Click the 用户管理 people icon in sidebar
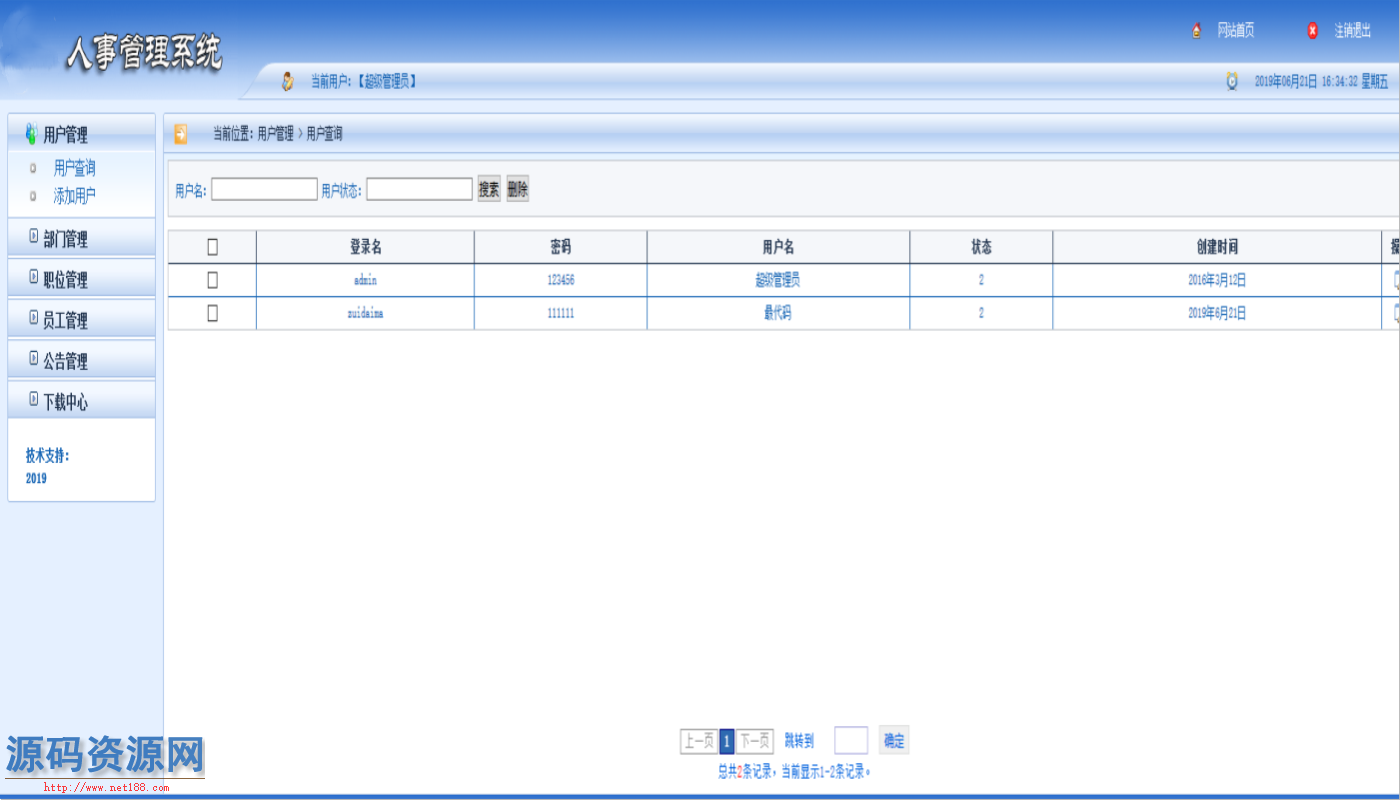The image size is (1400, 800). tap(31, 134)
